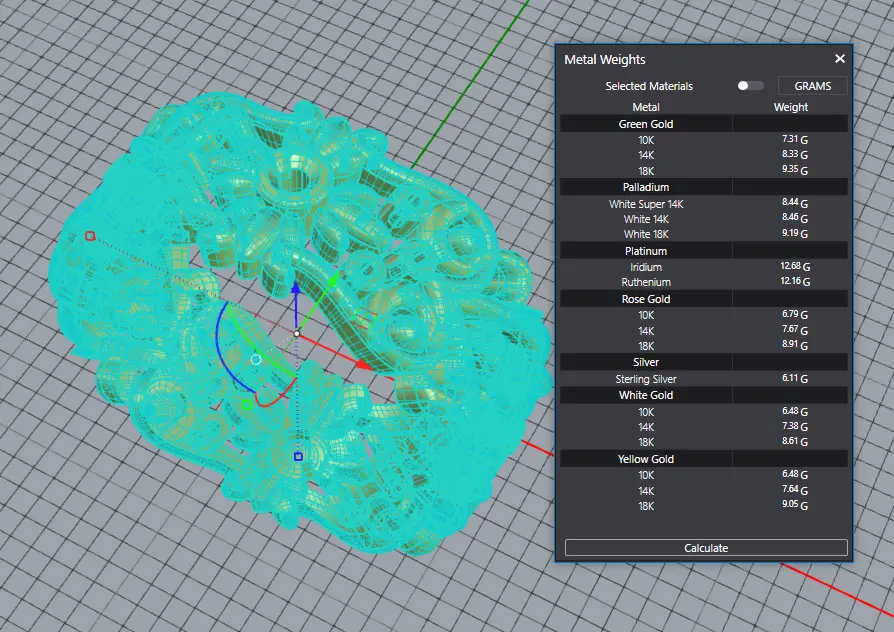Click the blue square gumball scale handle

298,457
